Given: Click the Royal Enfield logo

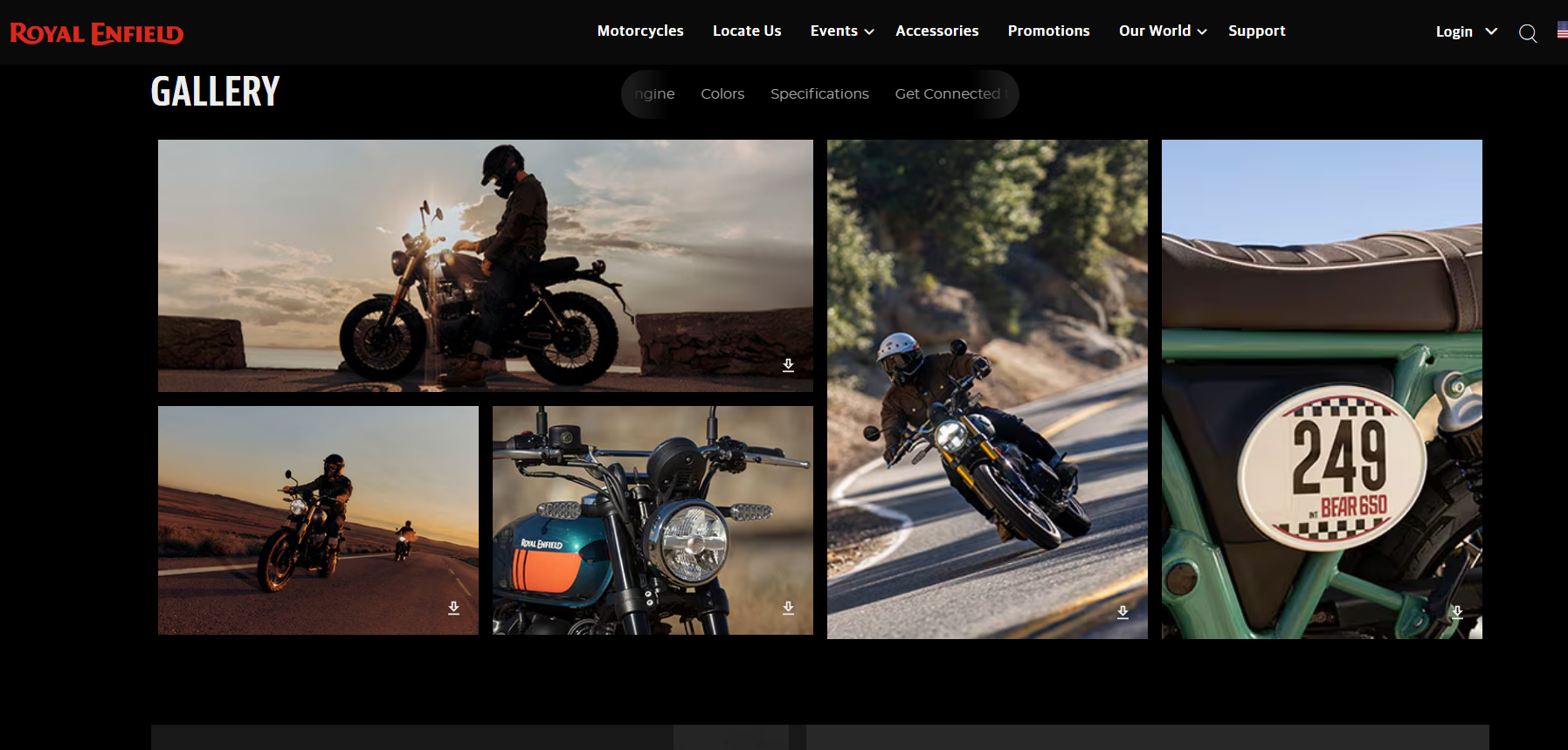Looking at the screenshot, I should (x=97, y=33).
